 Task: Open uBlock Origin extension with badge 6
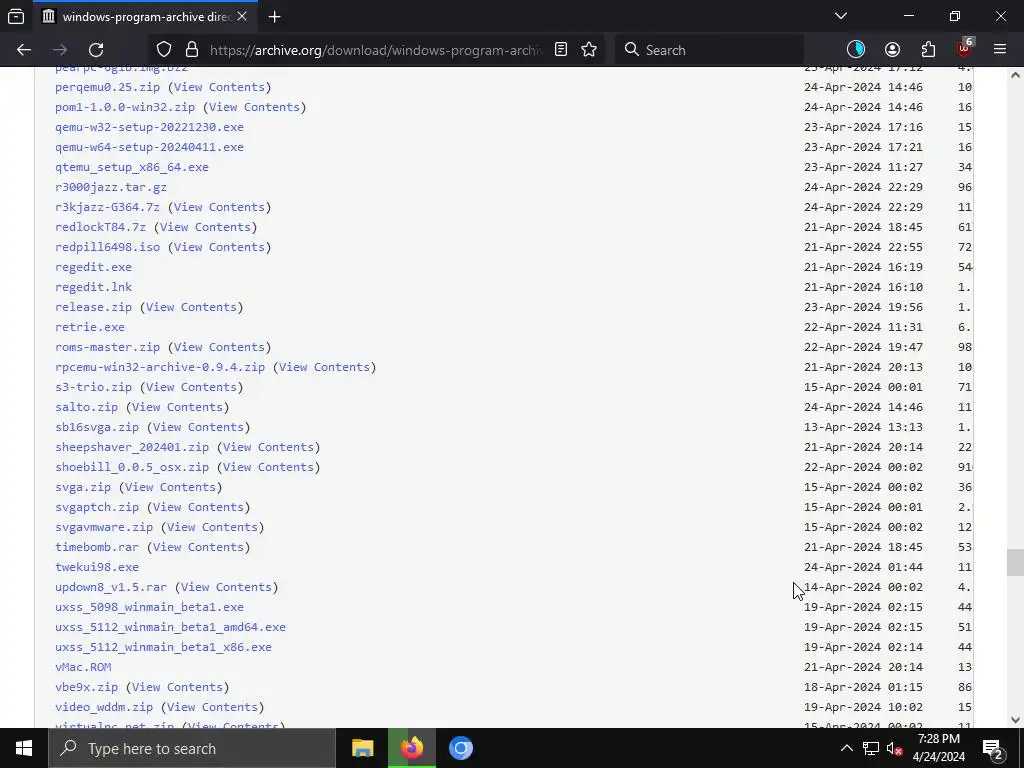point(965,48)
